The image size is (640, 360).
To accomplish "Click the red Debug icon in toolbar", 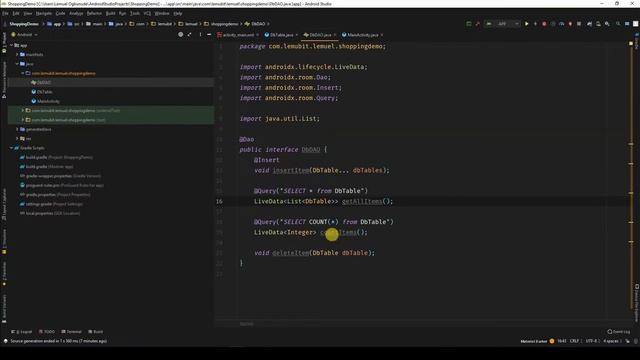I will 544,24.
